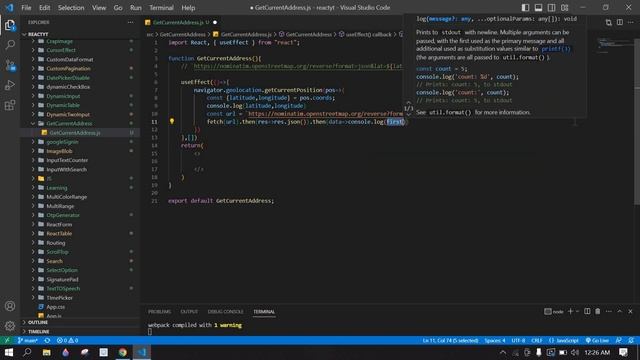Screen dimensions: 640x360
Task: Split the editor to the right
Action: [x=620, y=22]
